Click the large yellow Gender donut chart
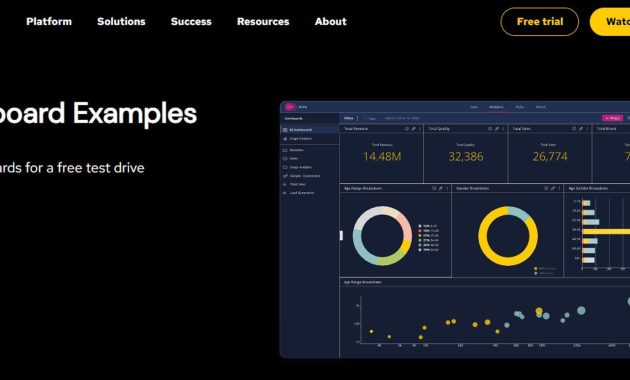 pos(508,236)
